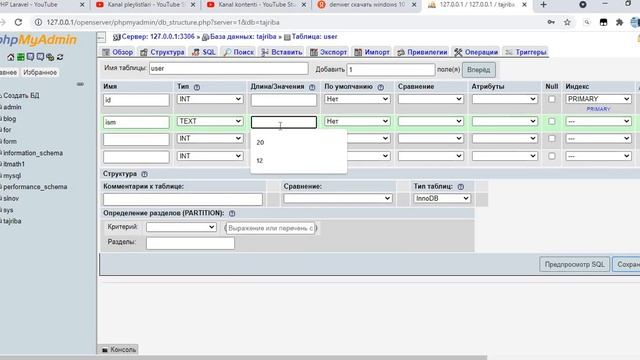The height and width of the screenshot is (360, 640).
Task: Open the index dropdown for ism row
Action: [598, 121]
